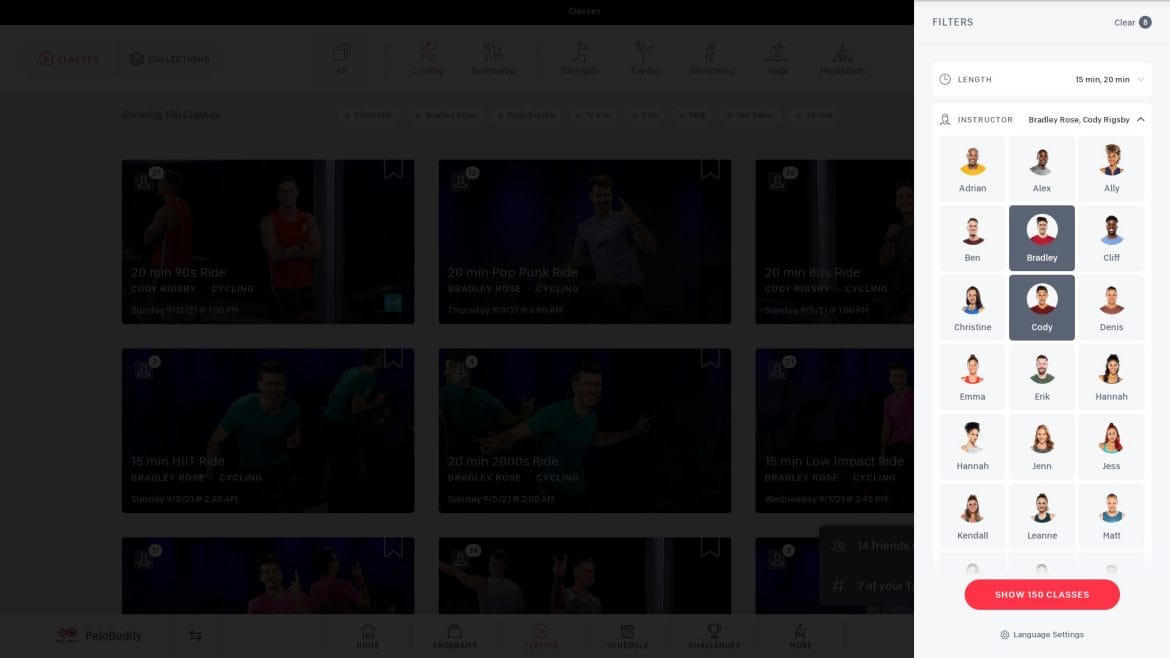Click the swap arrows icon beside PeloBuddy
The width and height of the screenshot is (1170, 658).
coord(195,636)
